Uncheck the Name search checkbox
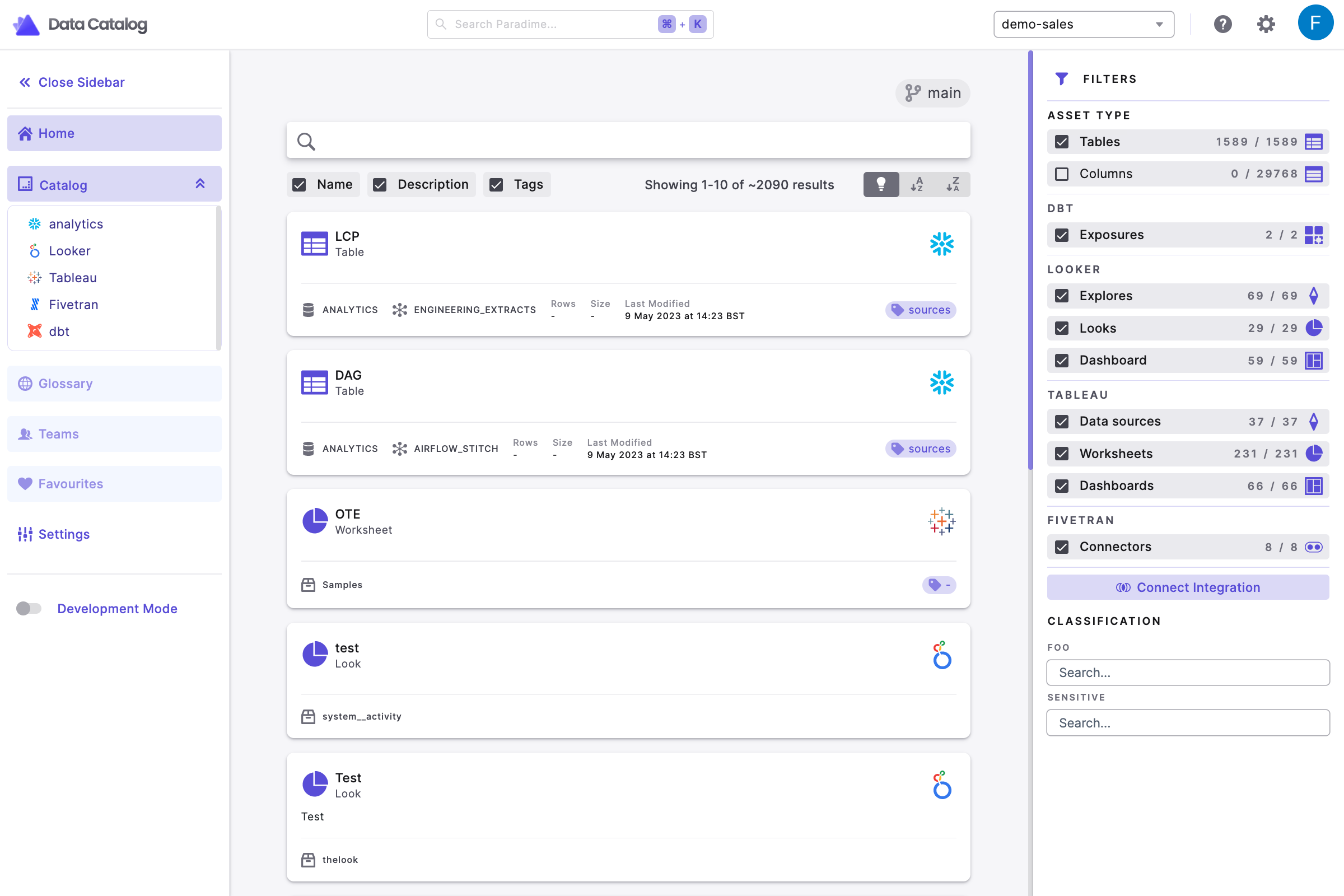Viewport: 1344px width, 896px height. [299, 185]
